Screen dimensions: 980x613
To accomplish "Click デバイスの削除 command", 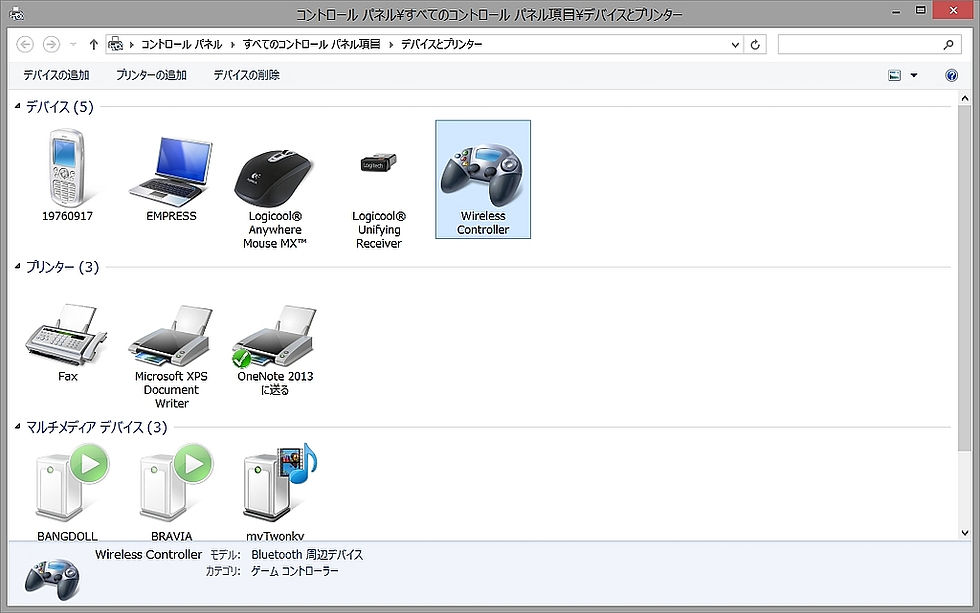I will (246, 75).
